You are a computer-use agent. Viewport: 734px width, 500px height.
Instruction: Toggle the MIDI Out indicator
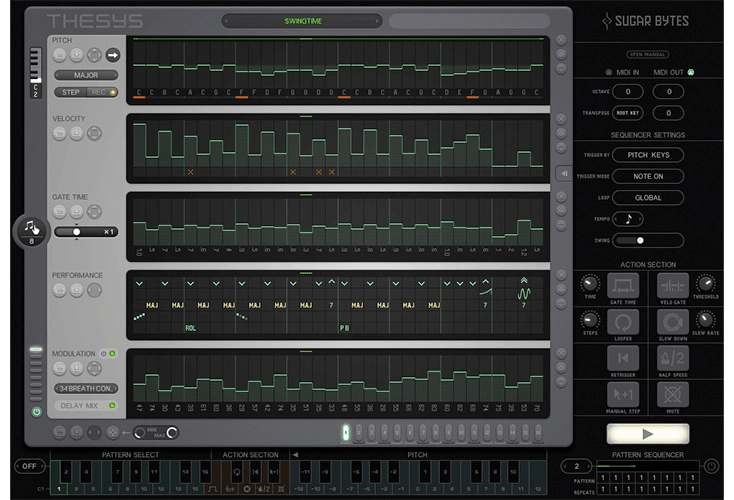(x=691, y=72)
